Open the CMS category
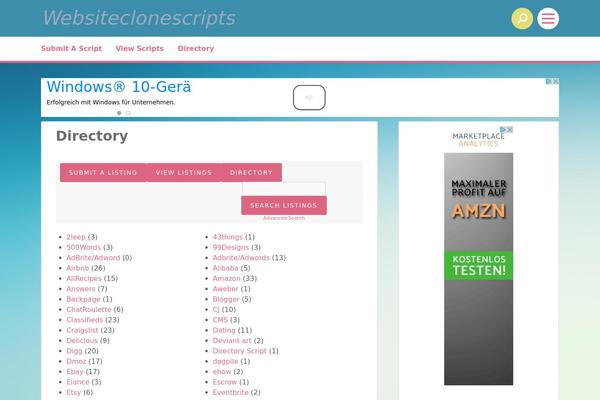Viewport: 600px width, 400px height. (220, 320)
